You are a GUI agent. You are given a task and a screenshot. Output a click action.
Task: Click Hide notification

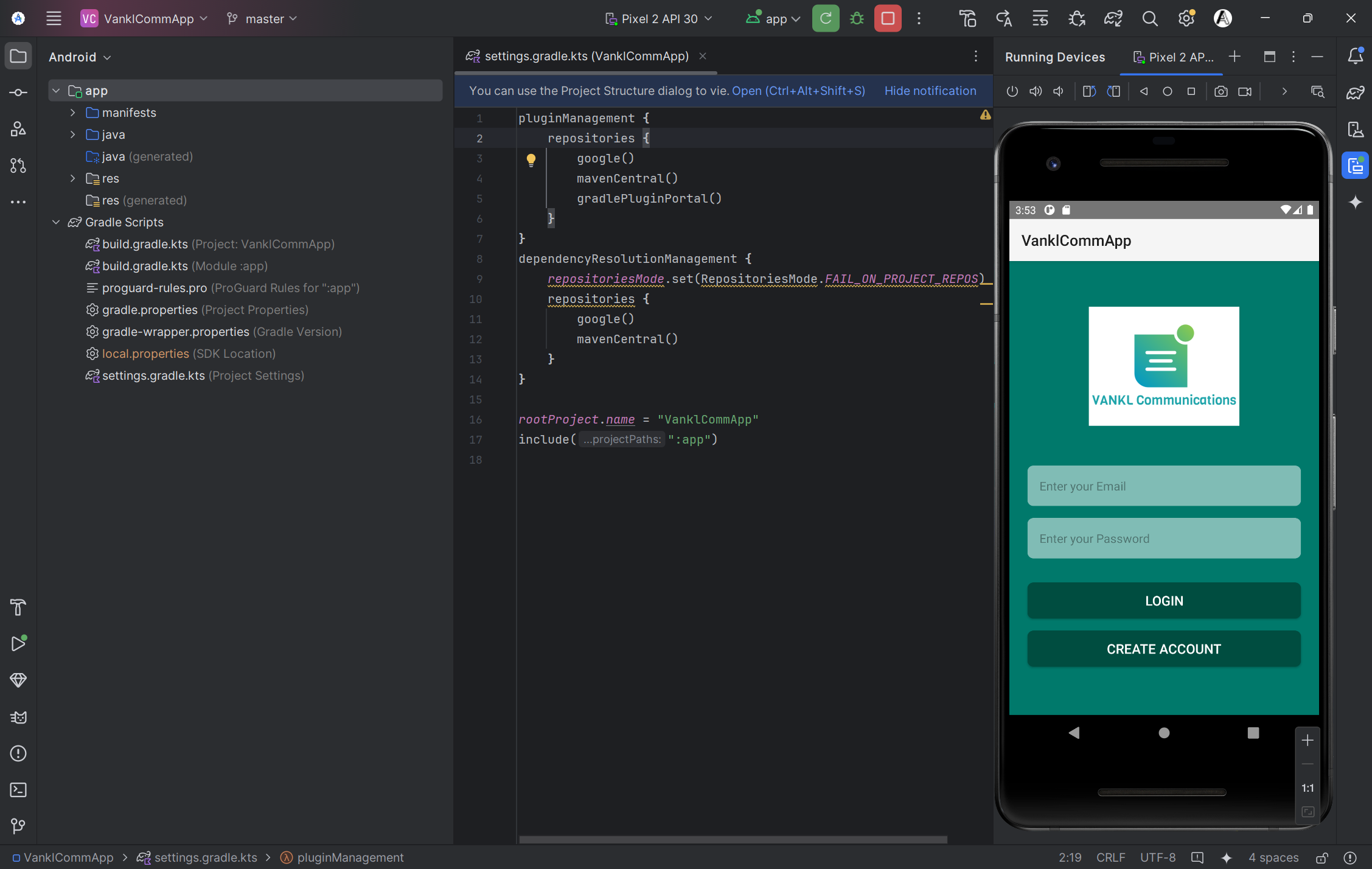pyautogui.click(x=930, y=91)
